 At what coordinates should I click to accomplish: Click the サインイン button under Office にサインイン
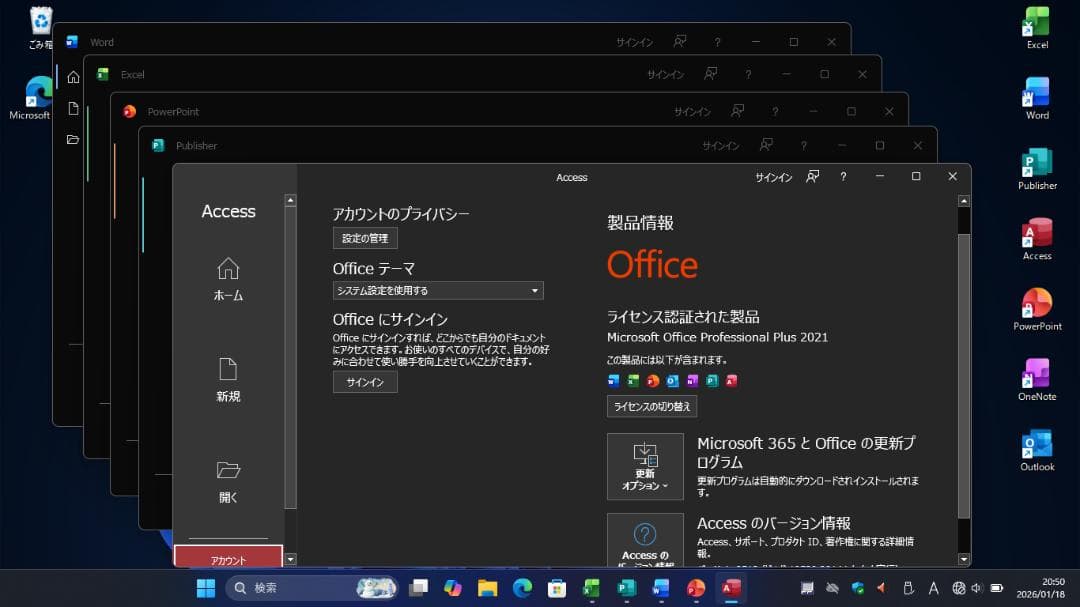click(364, 382)
